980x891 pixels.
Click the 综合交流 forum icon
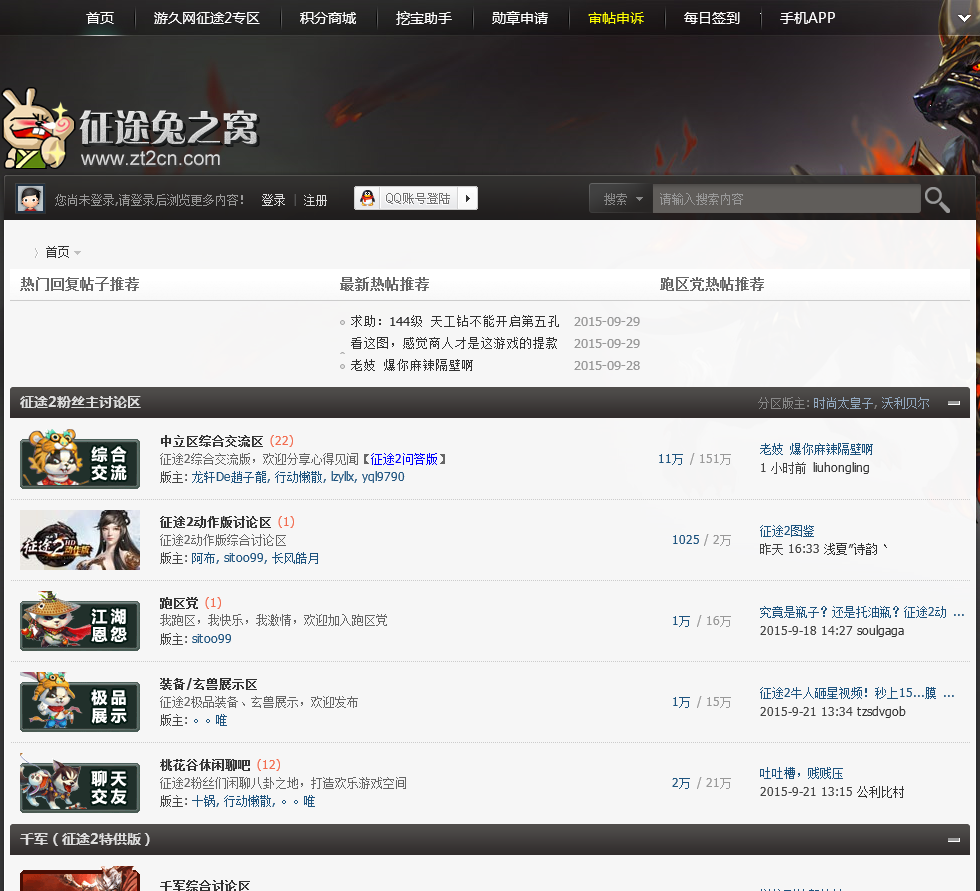click(80, 459)
